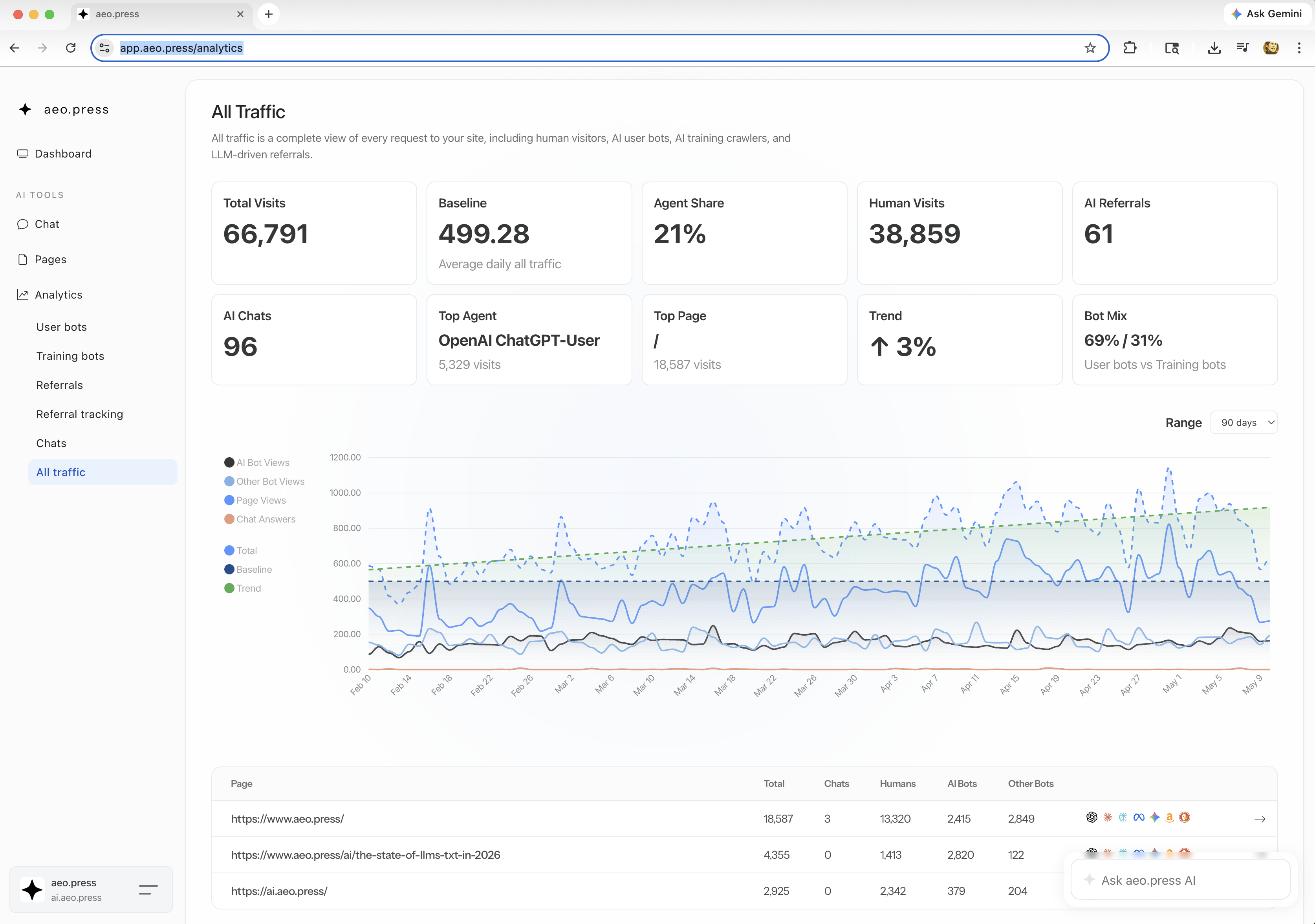Click the Pages document icon
This screenshot has width=1315, height=924.
(23, 260)
